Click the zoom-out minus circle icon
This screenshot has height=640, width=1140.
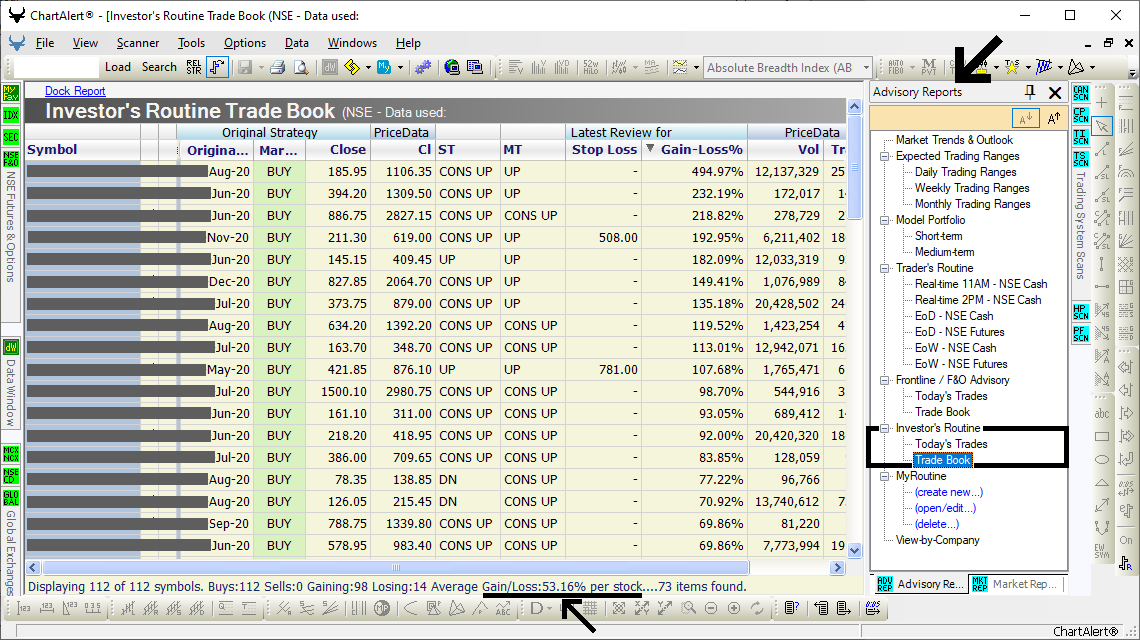pos(711,608)
